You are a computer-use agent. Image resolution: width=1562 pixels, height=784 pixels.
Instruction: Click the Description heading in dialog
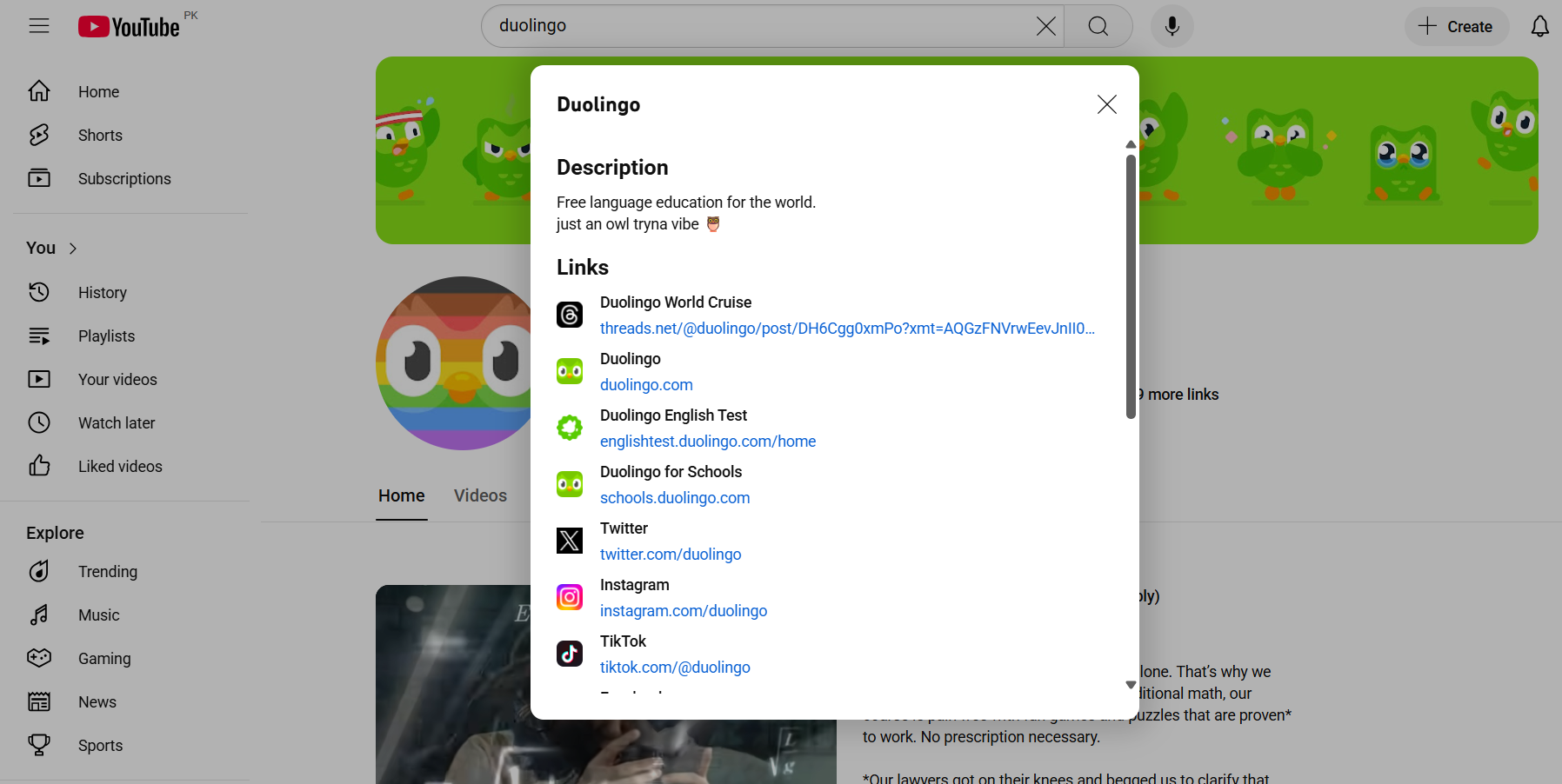tap(612, 168)
